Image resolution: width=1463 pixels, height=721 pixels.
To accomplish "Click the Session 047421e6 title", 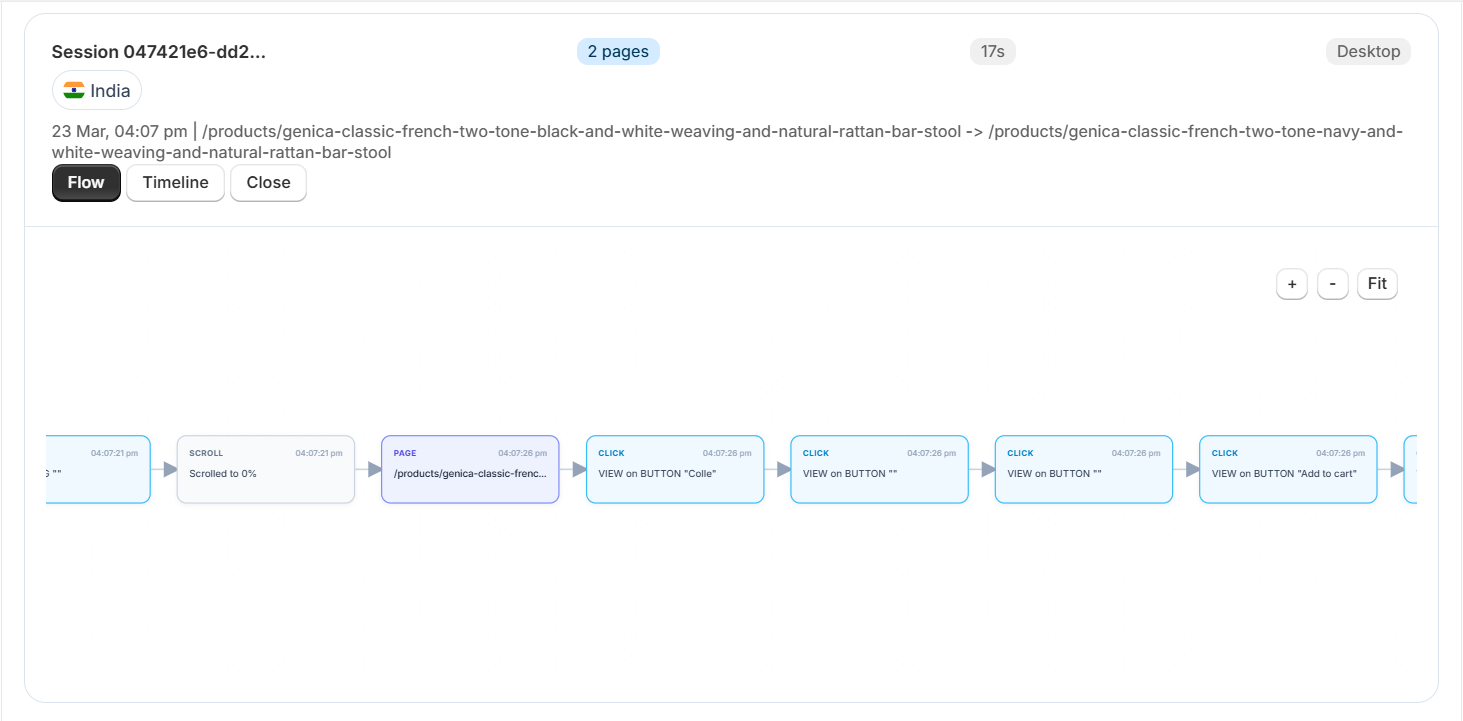I will tap(159, 52).
